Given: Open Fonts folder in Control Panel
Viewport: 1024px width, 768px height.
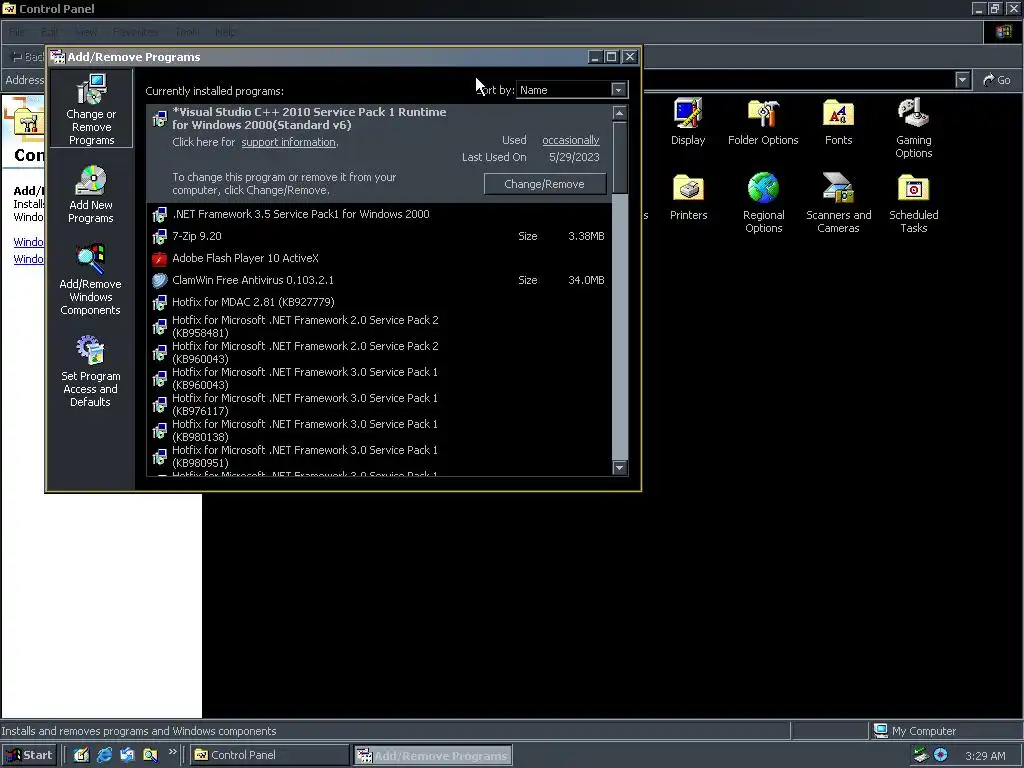Looking at the screenshot, I should point(839,122).
